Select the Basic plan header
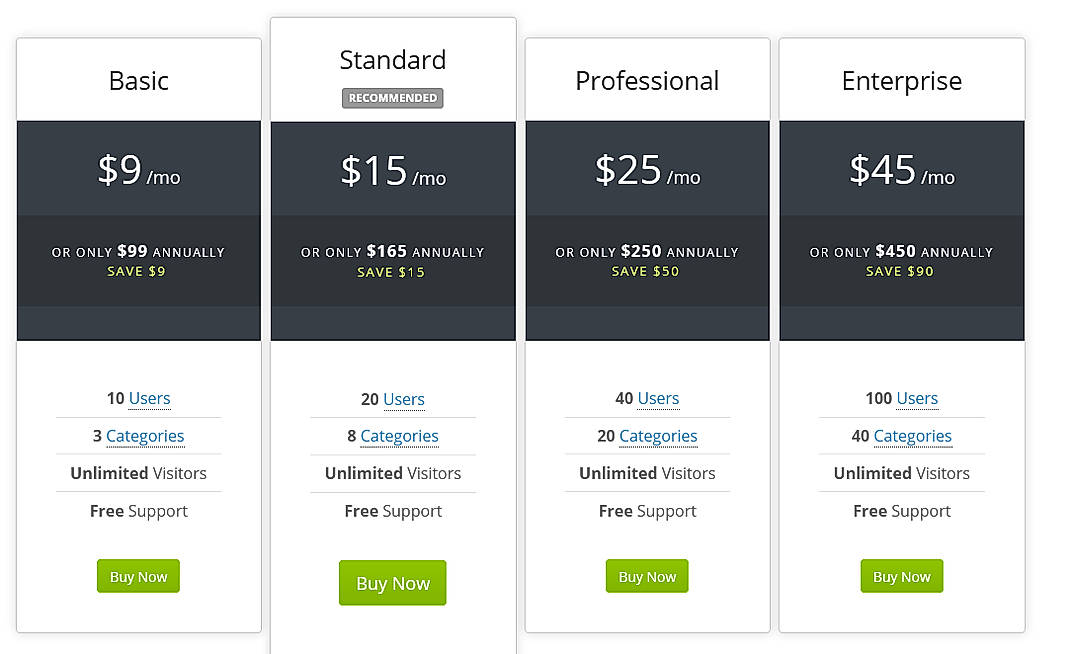This screenshot has width=1070, height=654. tap(138, 80)
